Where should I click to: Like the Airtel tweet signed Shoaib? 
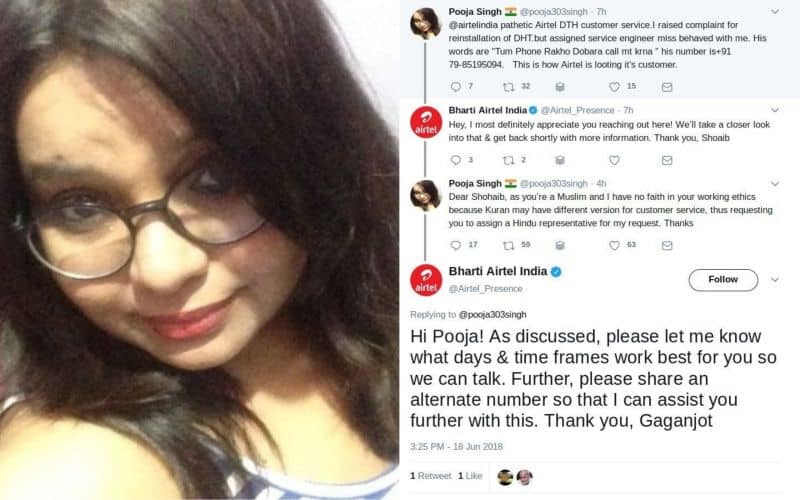pos(614,160)
